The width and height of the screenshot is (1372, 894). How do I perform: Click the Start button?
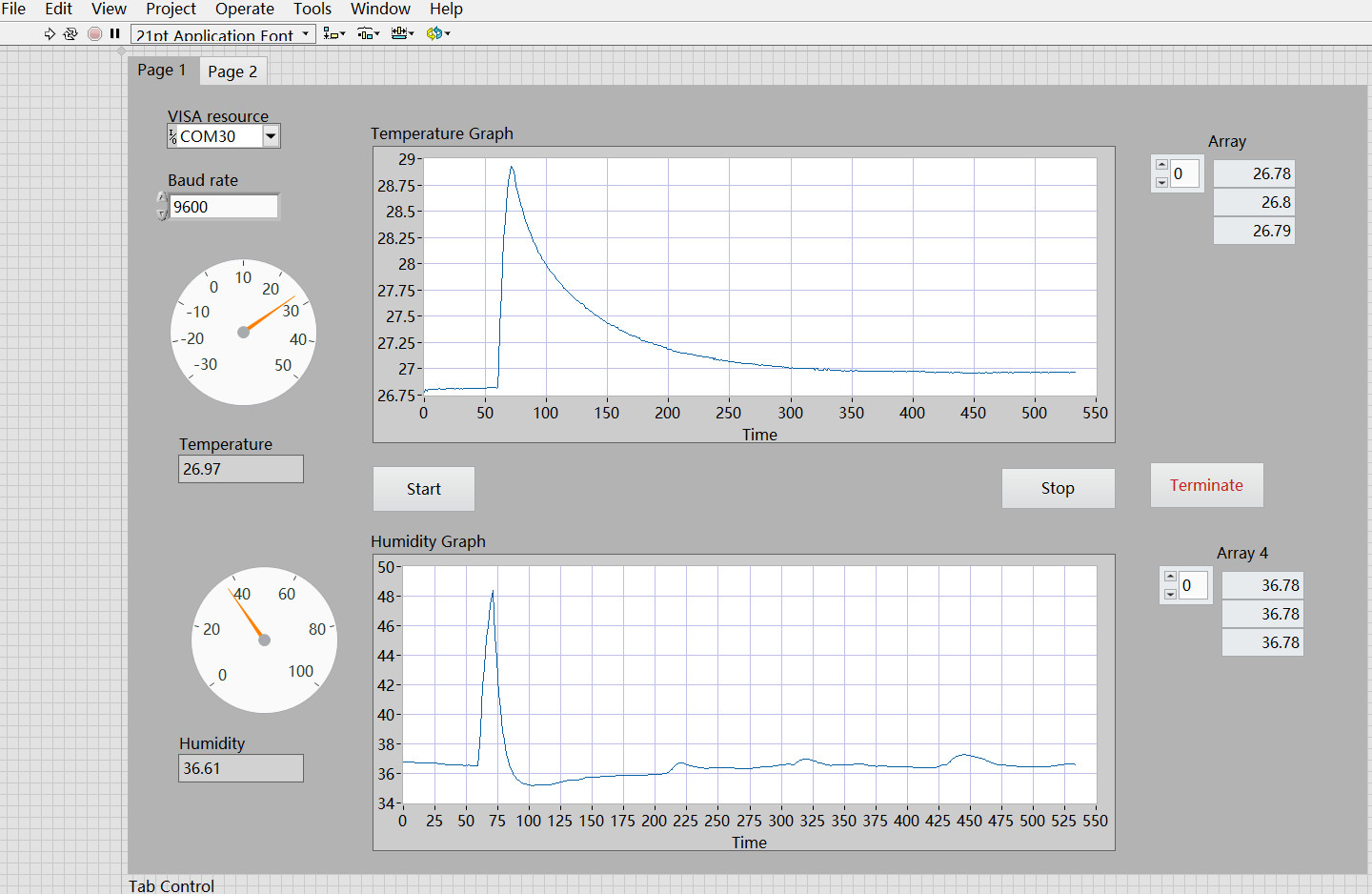[x=424, y=489]
